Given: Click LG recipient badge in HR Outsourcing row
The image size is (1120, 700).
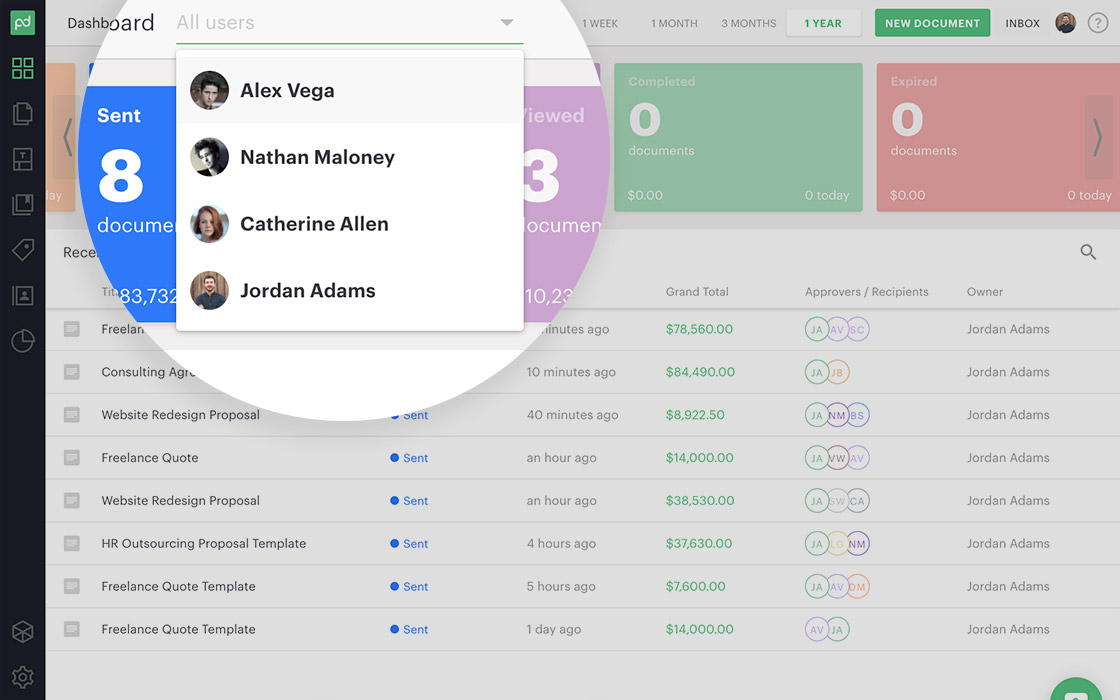Looking at the screenshot, I should click(836, 544).
